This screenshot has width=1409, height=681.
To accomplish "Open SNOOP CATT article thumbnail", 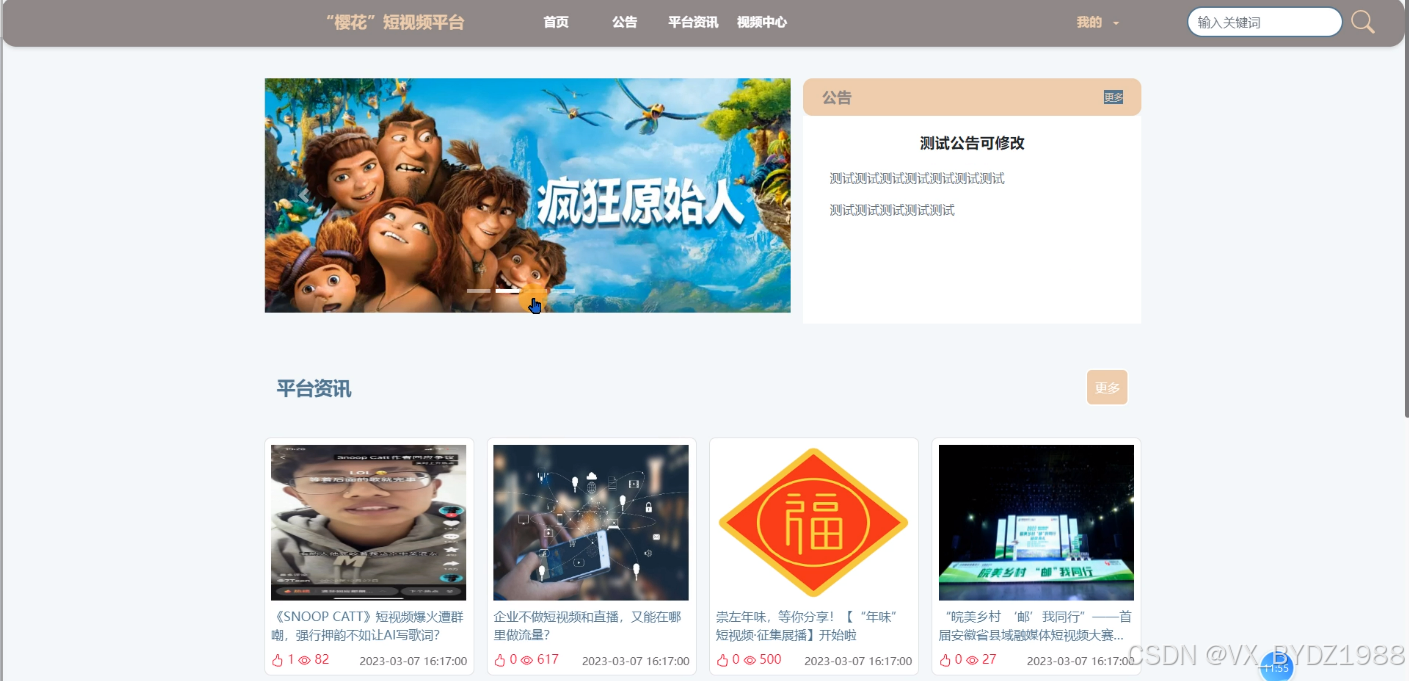I will click(x=369, y=522).
